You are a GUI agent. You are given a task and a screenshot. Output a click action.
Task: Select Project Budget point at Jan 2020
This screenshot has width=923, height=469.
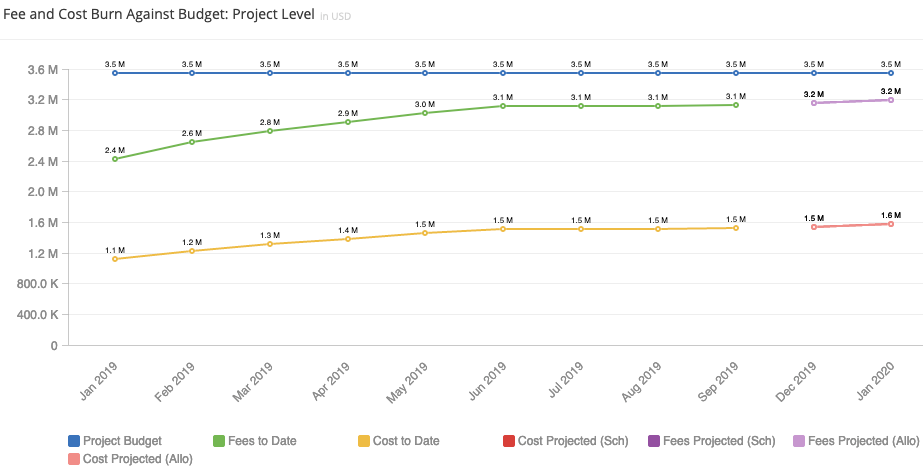[891, 73]
